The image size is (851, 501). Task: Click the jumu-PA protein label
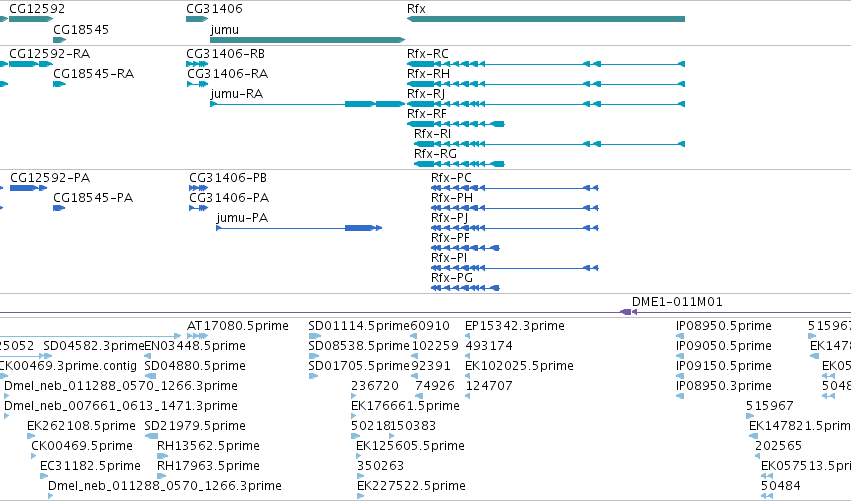pyautogui.click(x=242, y=218)
